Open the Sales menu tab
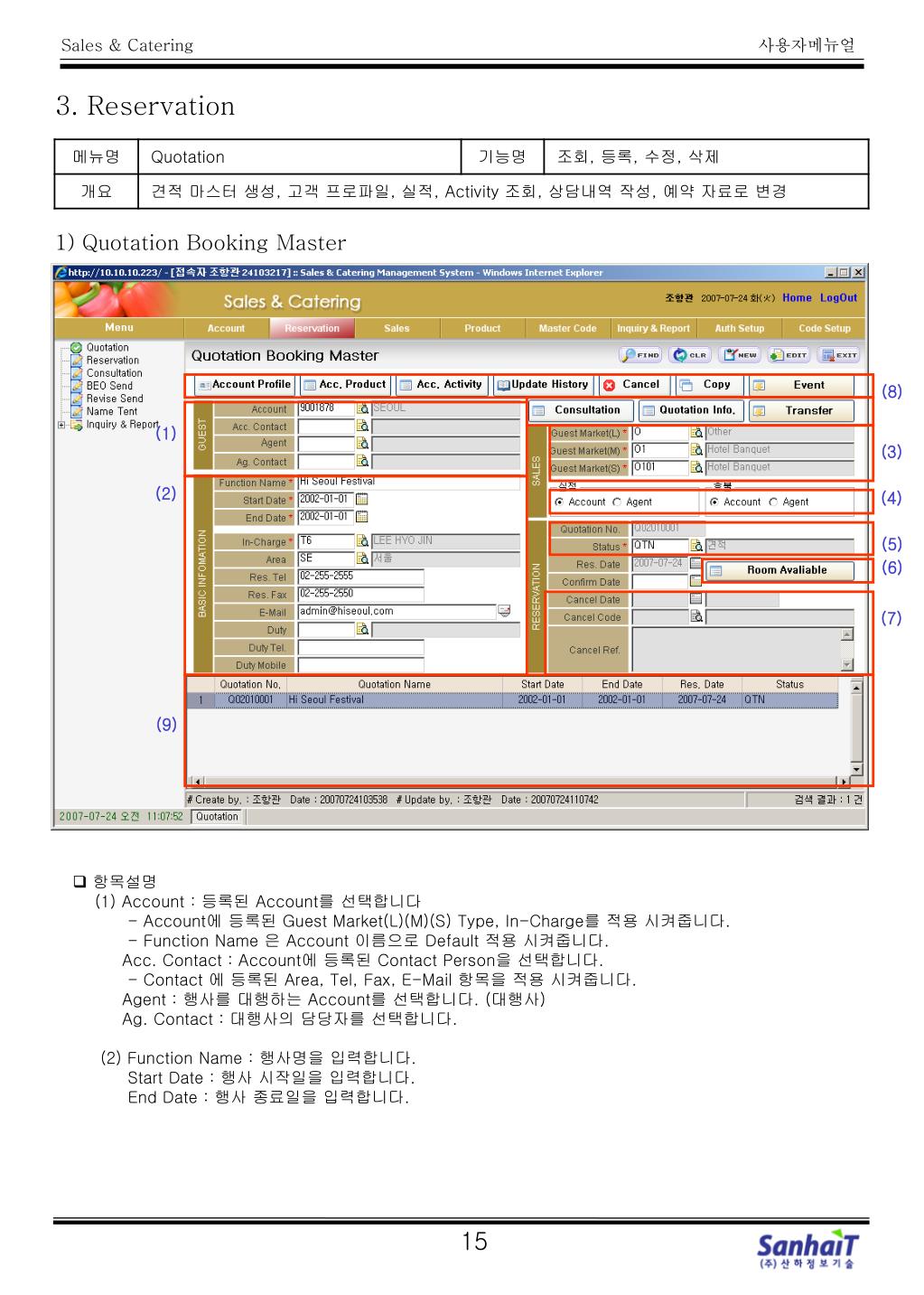This screenshot has width=924, height=1295. tap(397, 328)
